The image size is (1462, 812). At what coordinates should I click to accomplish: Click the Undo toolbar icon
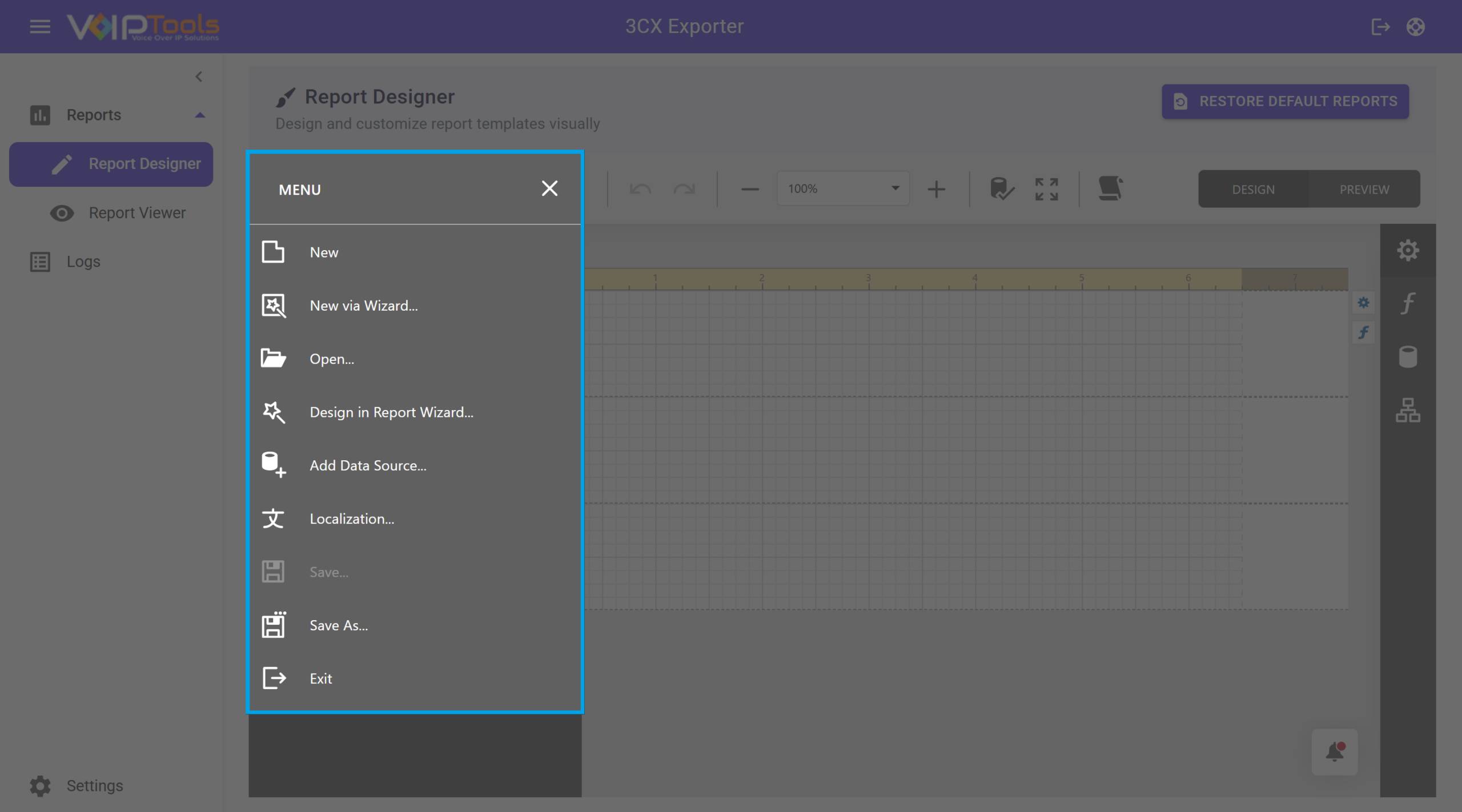tap(640, 189)
